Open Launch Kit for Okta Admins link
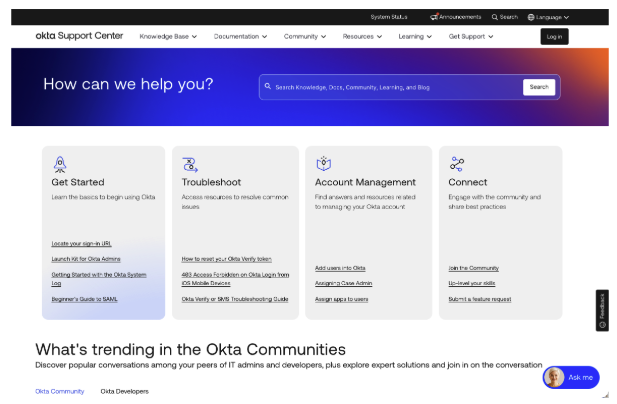 coord(86,259)
